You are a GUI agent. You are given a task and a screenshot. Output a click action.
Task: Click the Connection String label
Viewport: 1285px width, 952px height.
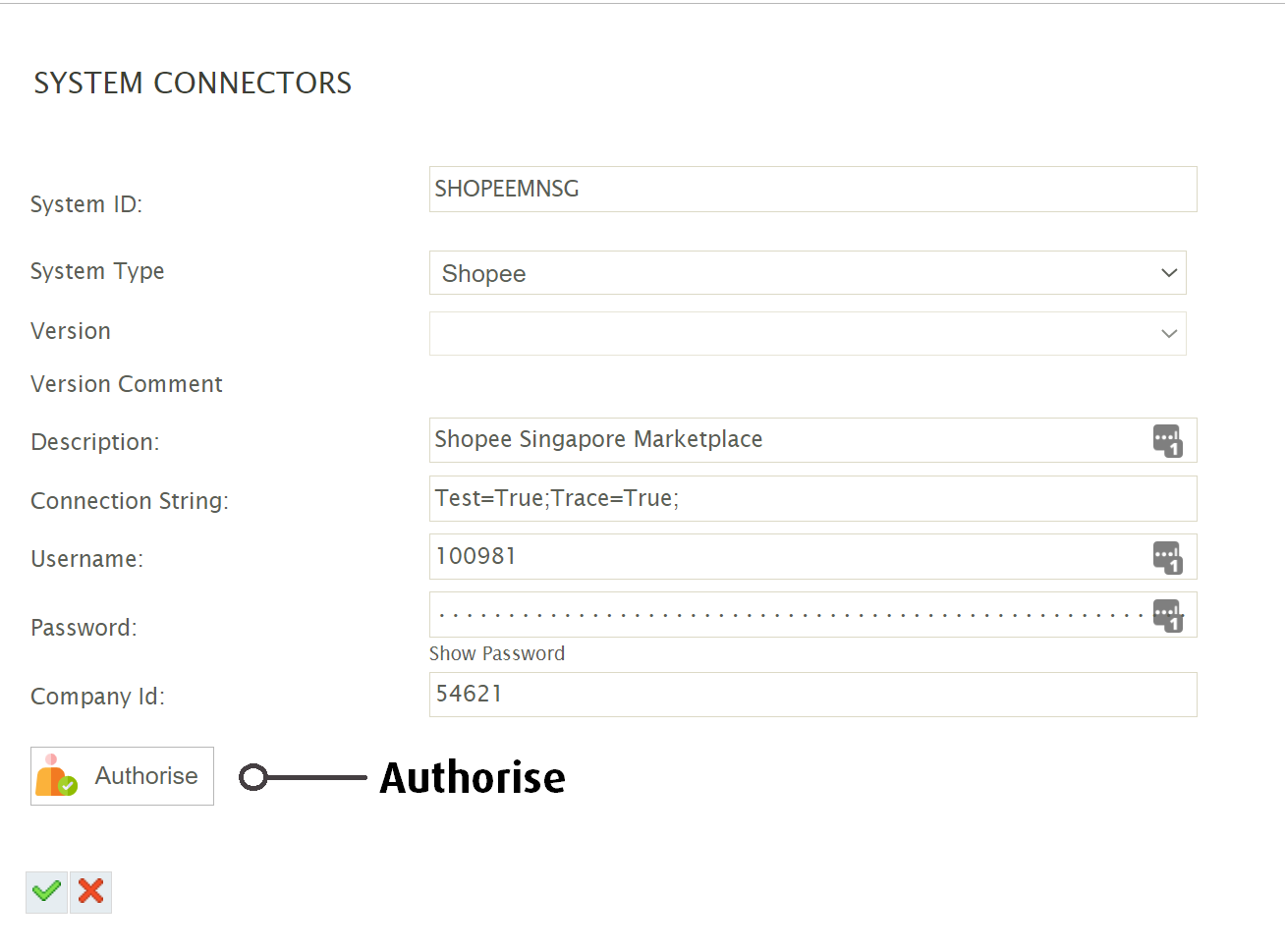coord(130,501)
